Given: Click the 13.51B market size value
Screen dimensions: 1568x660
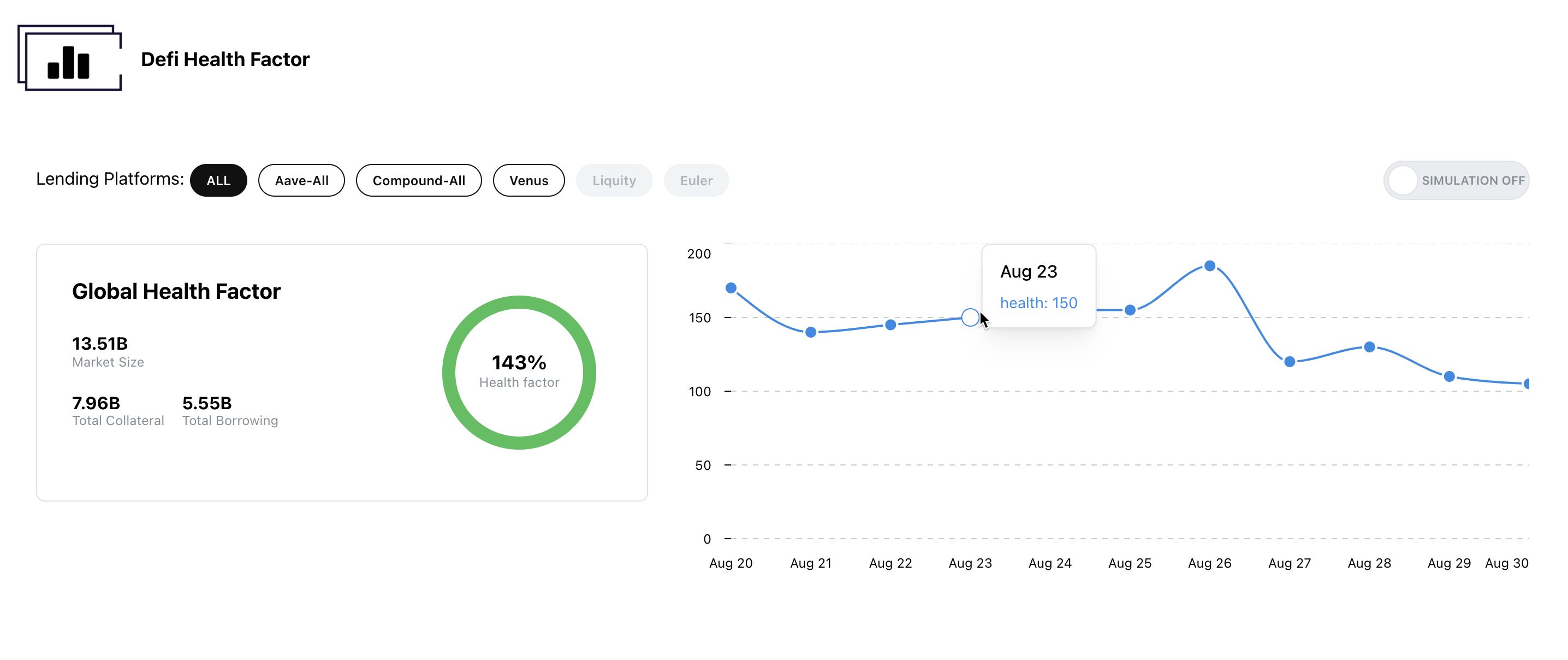Looking at the screenshot, I should coord(100,344).
